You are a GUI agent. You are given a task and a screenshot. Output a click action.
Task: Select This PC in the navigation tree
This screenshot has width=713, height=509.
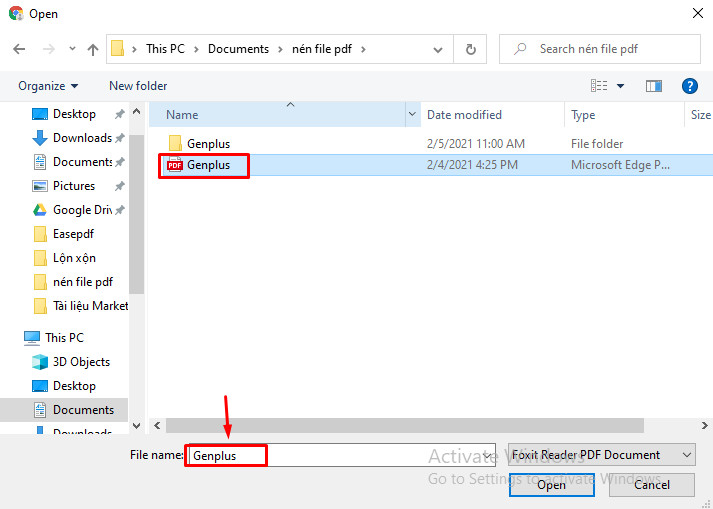[x=54, y=338]
